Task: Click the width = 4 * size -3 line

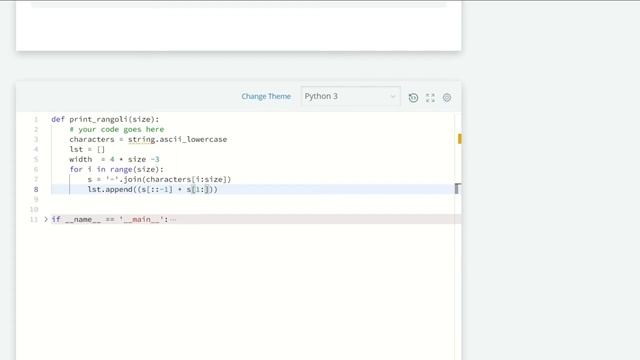Action: click(114, 159)
